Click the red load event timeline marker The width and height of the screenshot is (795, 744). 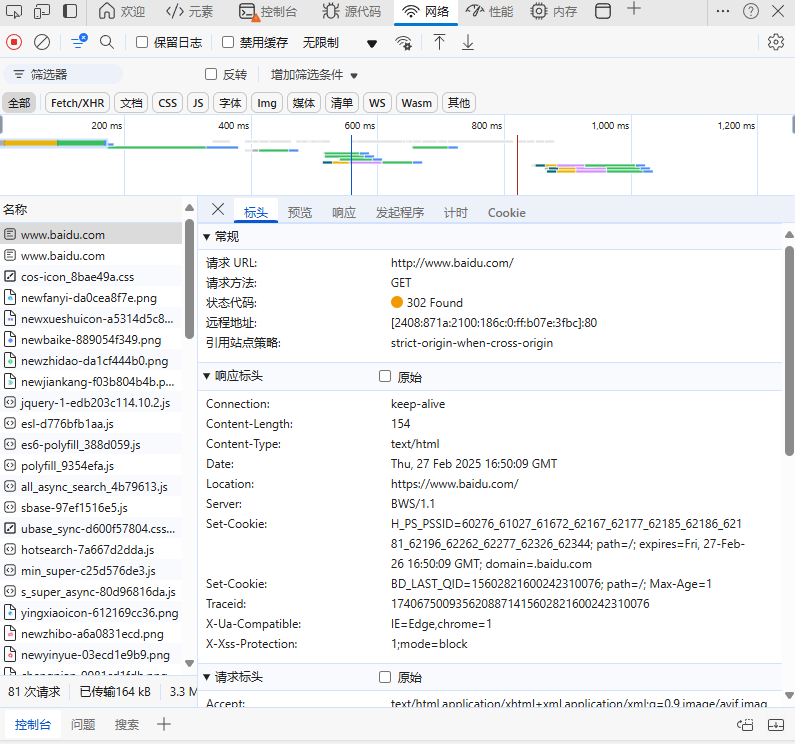click(517, 165)
